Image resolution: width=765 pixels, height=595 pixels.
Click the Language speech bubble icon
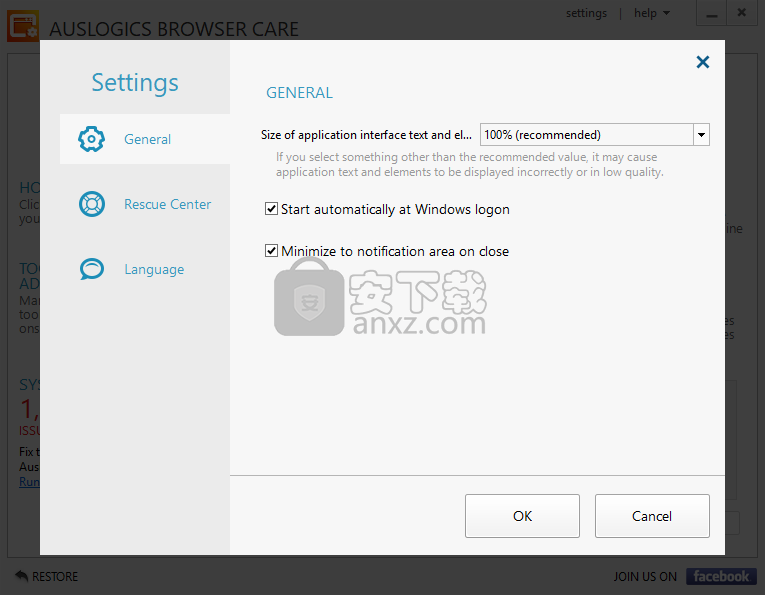(x=92, y=269)
